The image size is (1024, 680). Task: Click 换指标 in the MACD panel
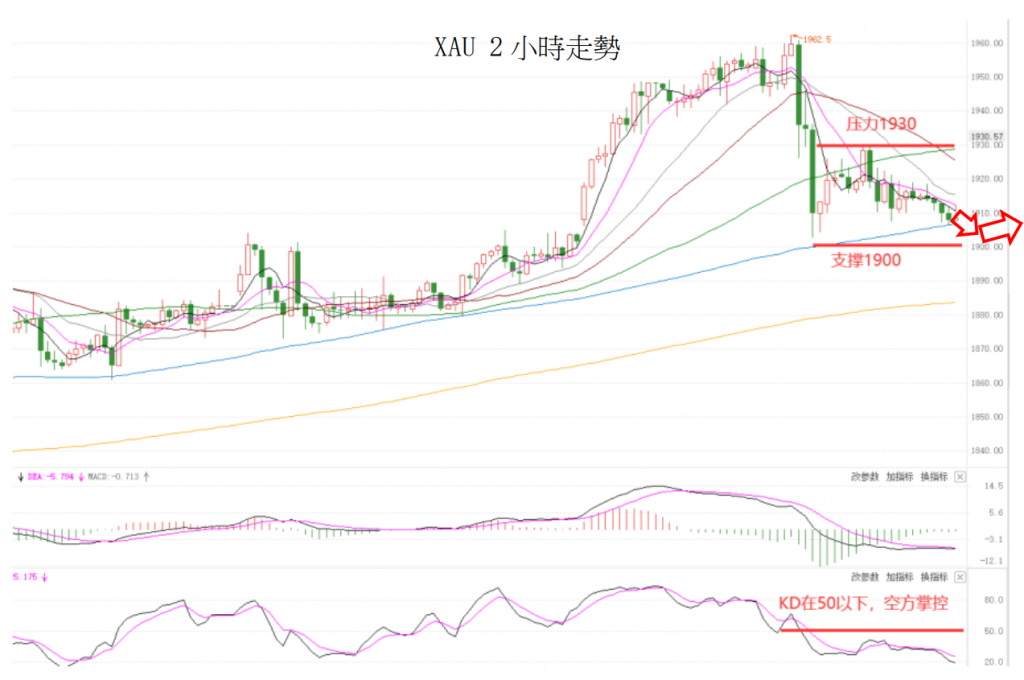click(934, 477)
